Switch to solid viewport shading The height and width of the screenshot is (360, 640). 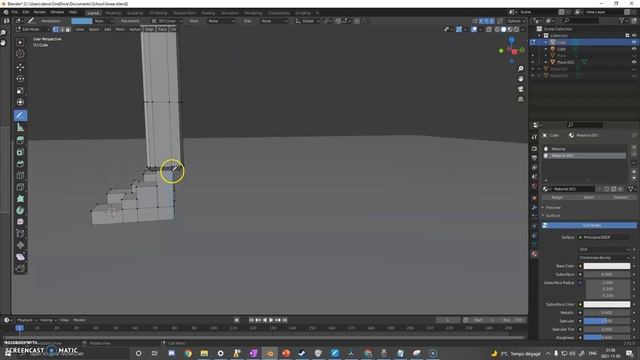(x=503, y=29)
